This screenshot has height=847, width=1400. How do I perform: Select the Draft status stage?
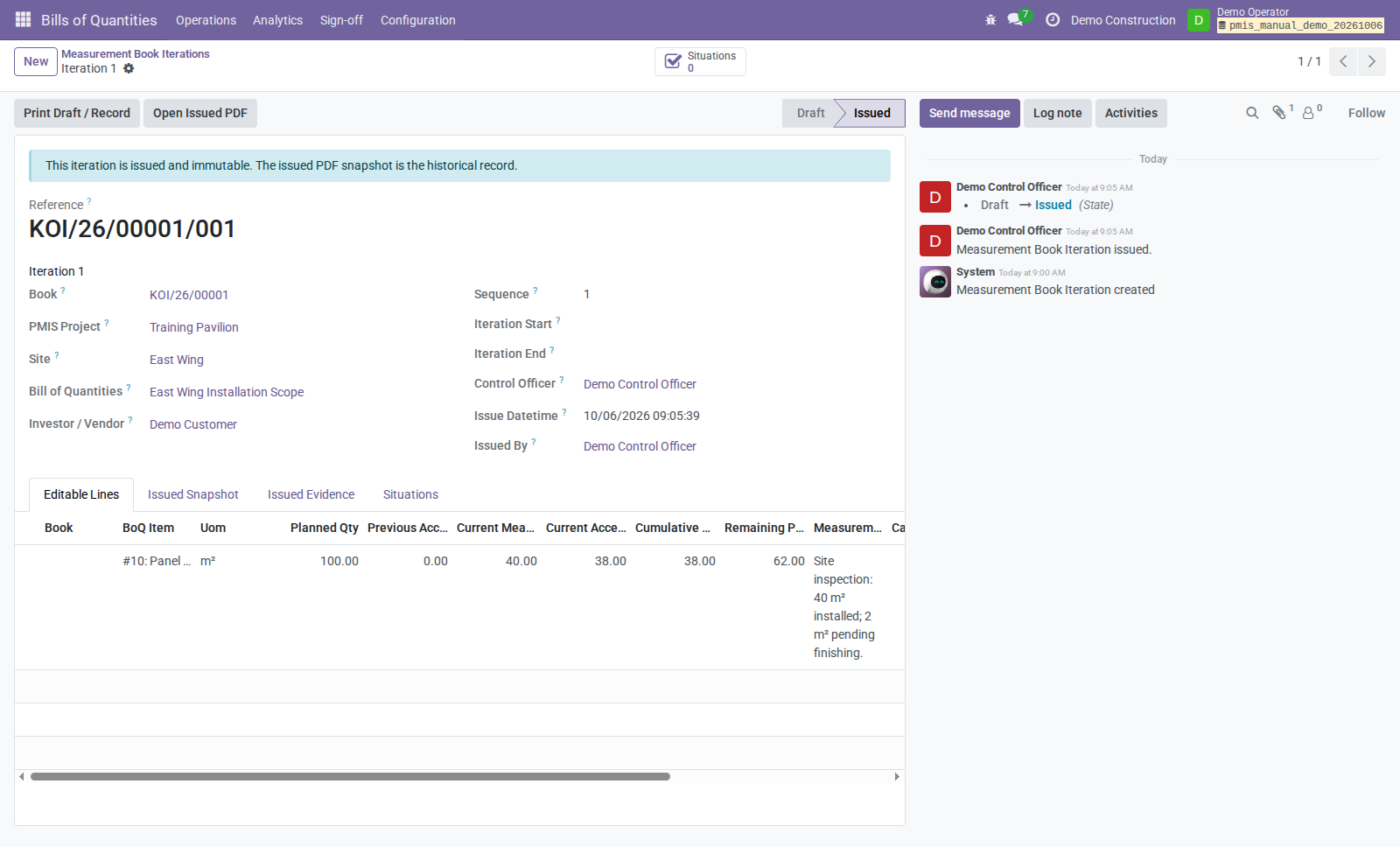(810, 113)
